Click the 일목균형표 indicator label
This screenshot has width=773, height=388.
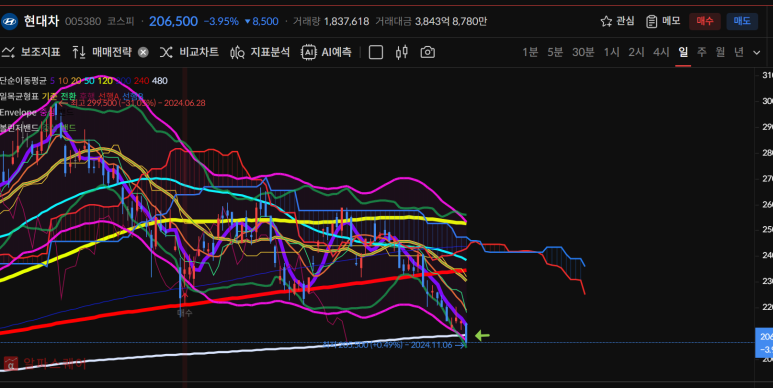pyautogui.click(x=19, y=96)
